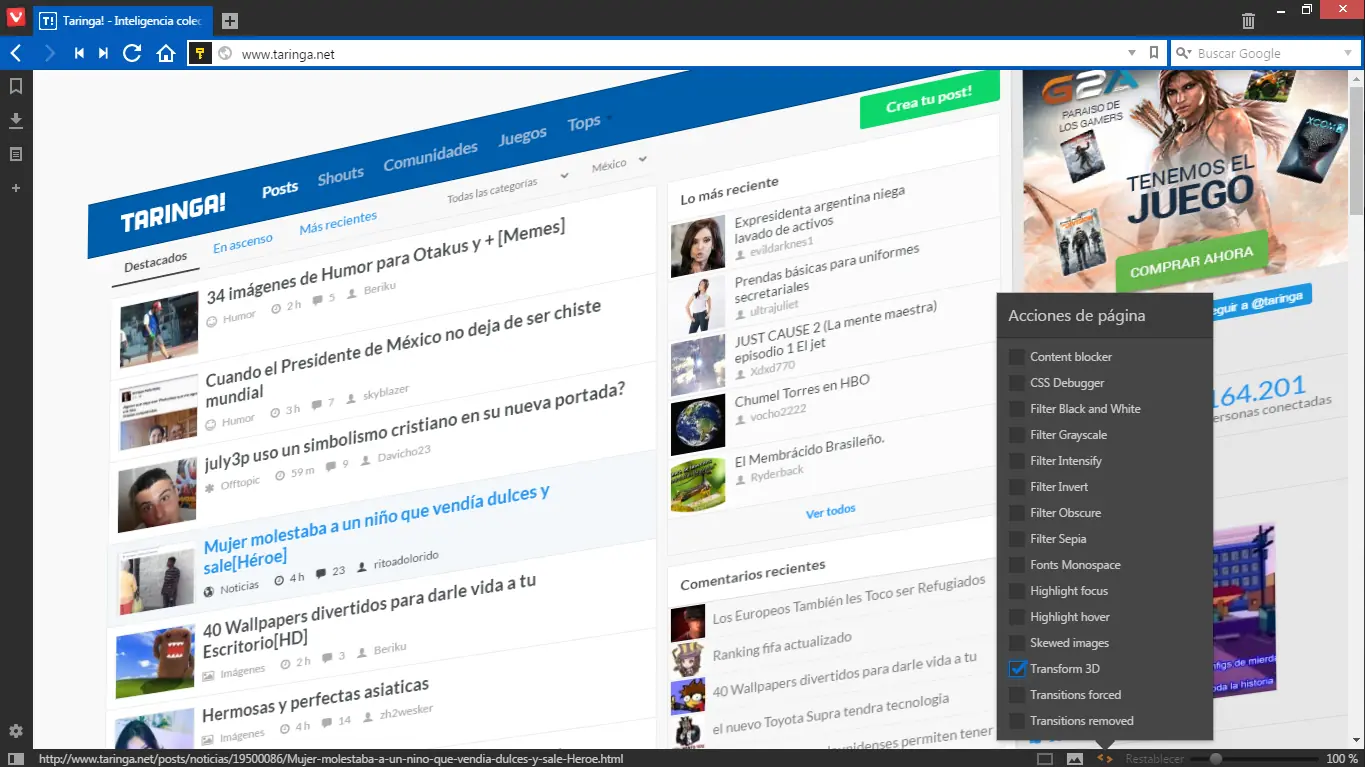Turn on Highlight hover
1365x767 pixels.
[x=1017, y=617]
